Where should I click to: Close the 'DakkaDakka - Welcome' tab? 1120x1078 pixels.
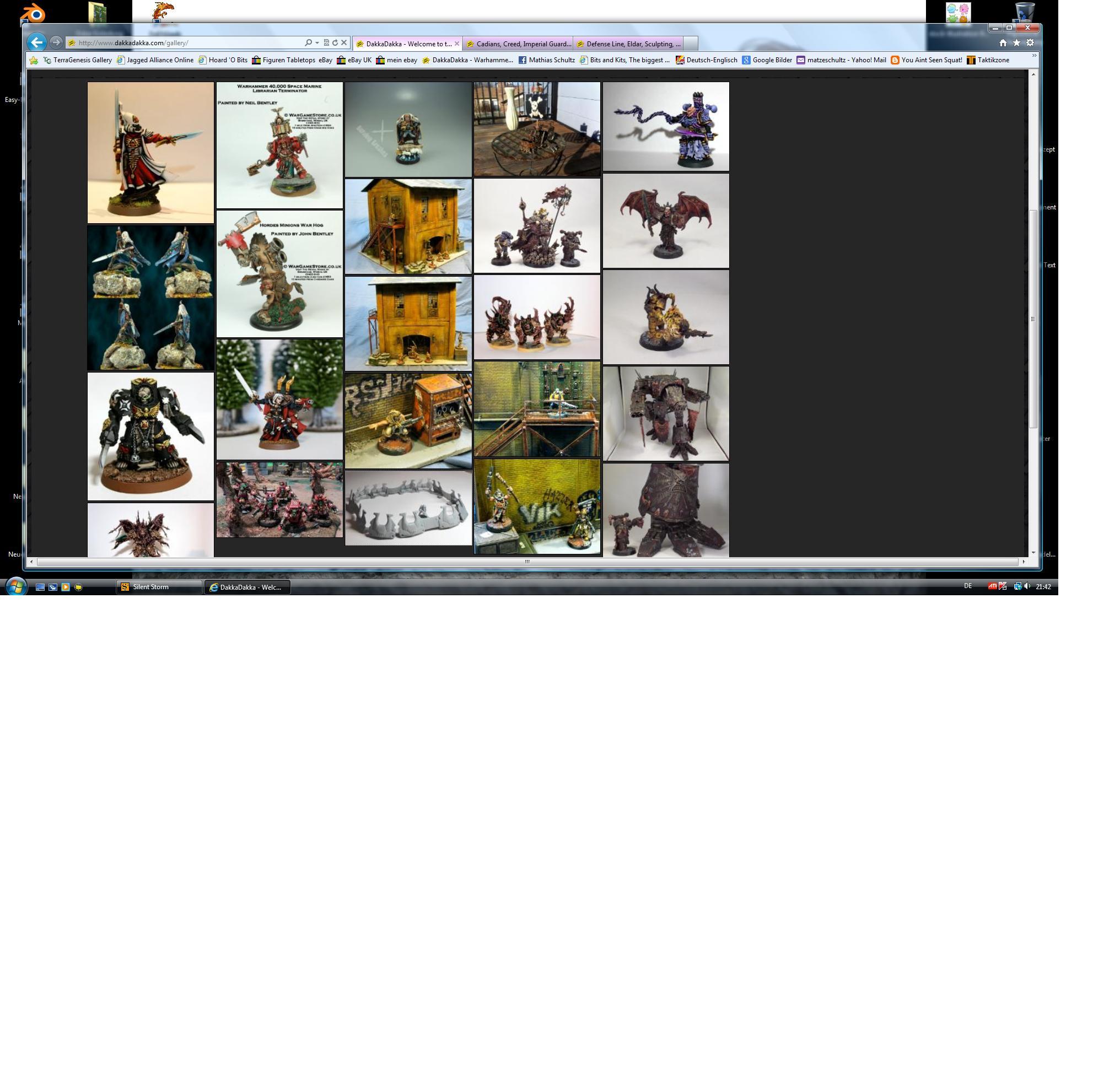click(456, 44)
